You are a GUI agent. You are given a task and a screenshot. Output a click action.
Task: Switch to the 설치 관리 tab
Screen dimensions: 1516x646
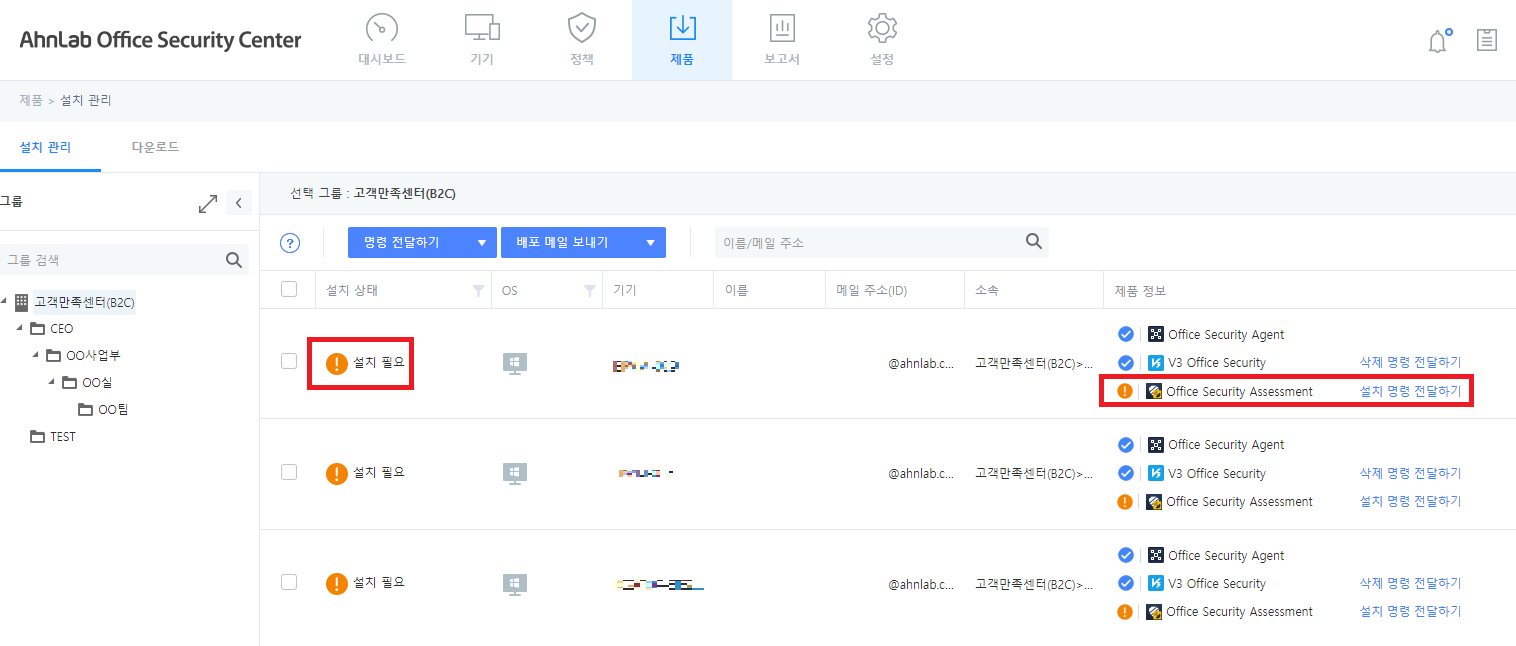click(46, 147)
